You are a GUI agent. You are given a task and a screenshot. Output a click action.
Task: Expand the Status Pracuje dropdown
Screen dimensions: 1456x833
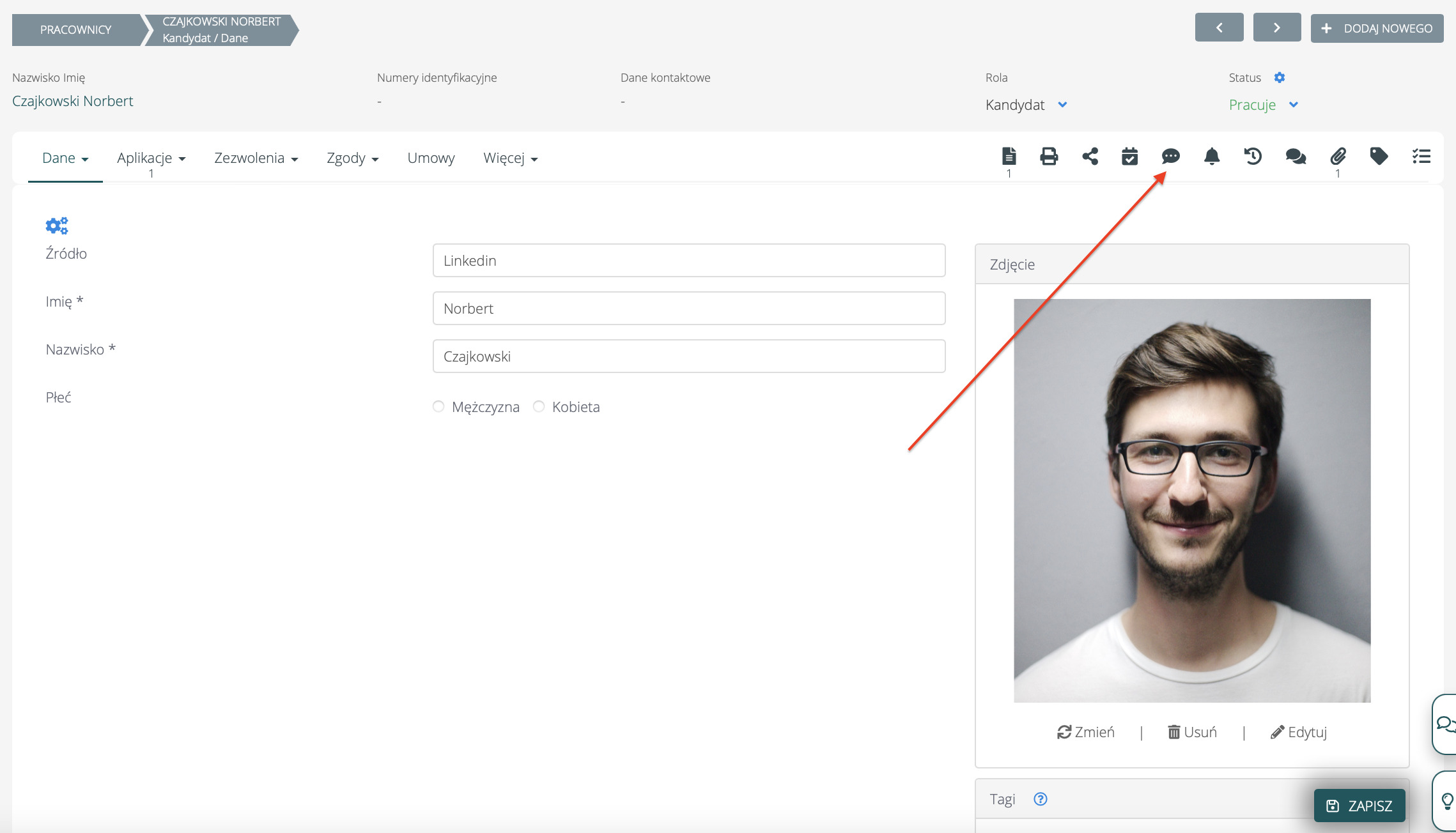(x=1293, y=105)
